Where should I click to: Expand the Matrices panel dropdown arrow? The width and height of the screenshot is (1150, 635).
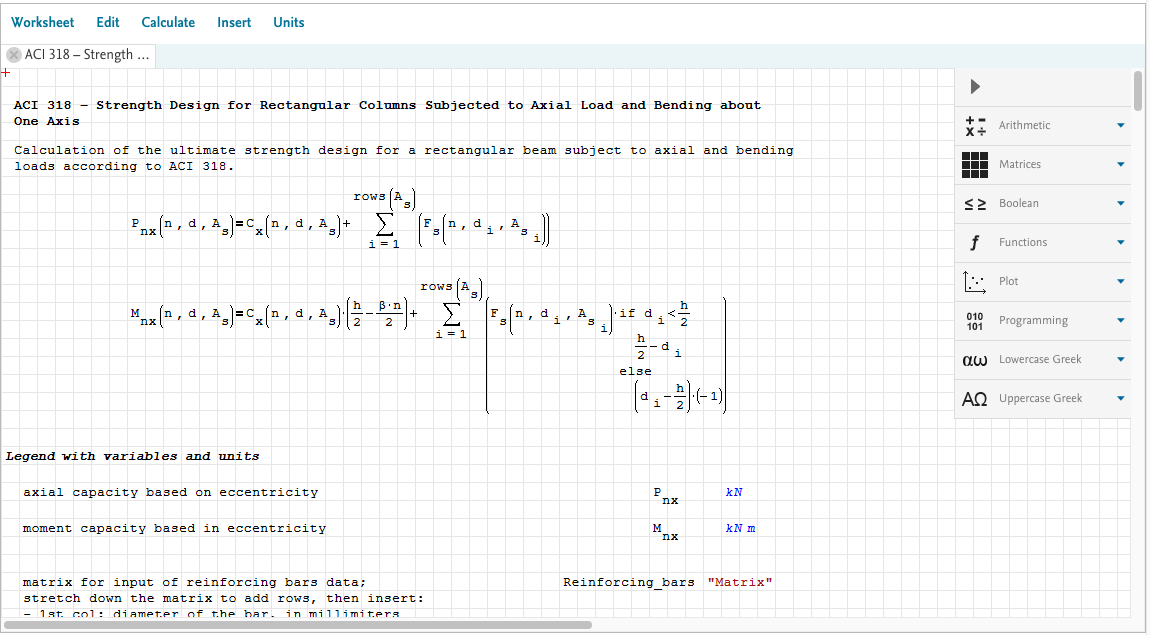coord(1120,165)
